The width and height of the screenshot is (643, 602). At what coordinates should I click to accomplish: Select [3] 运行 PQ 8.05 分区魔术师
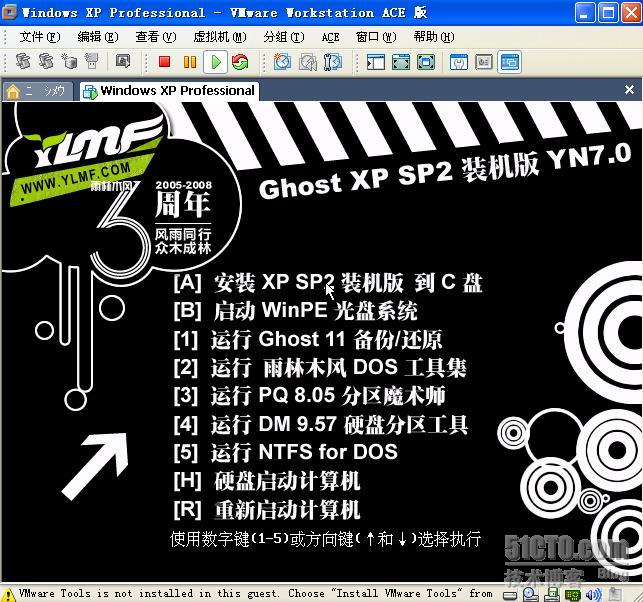coord(309,396)
